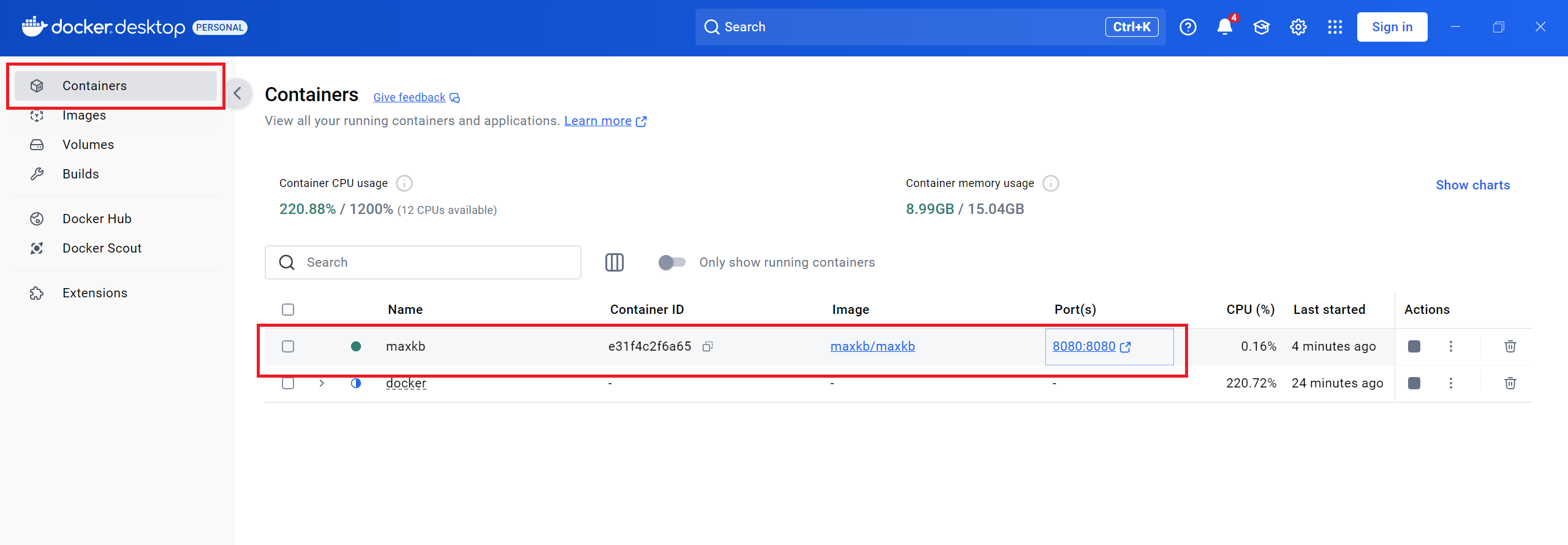The height and width of the screenshot is (545, 1568).
Task: Focus the top global Search bar
Action: [x=930, y=27]
